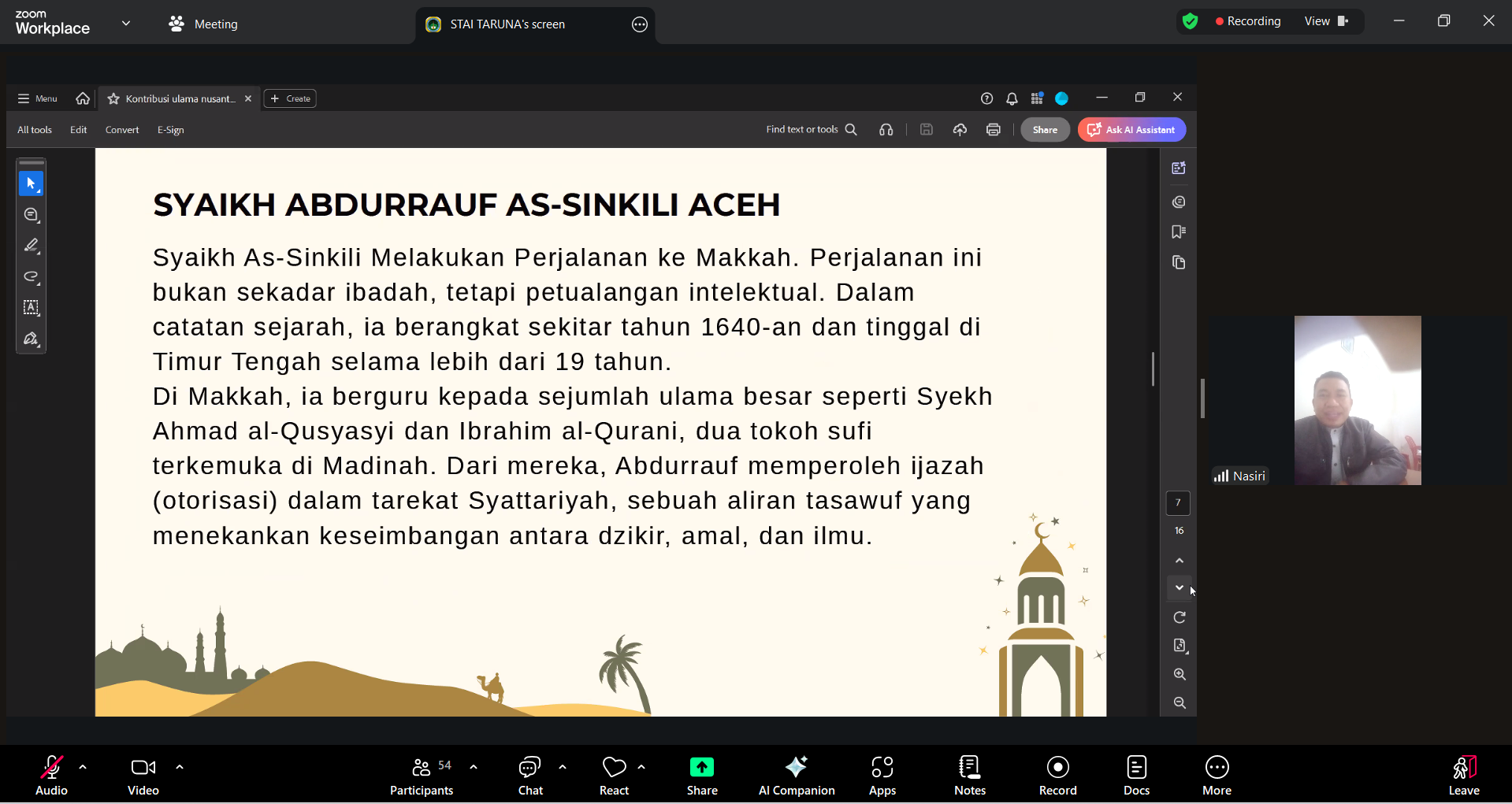Open AI Companion
This screenshot has height=804, width=1512.
796,775
